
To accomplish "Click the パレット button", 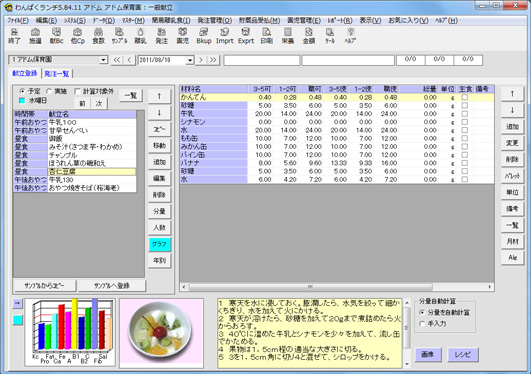I will [512, 175].
